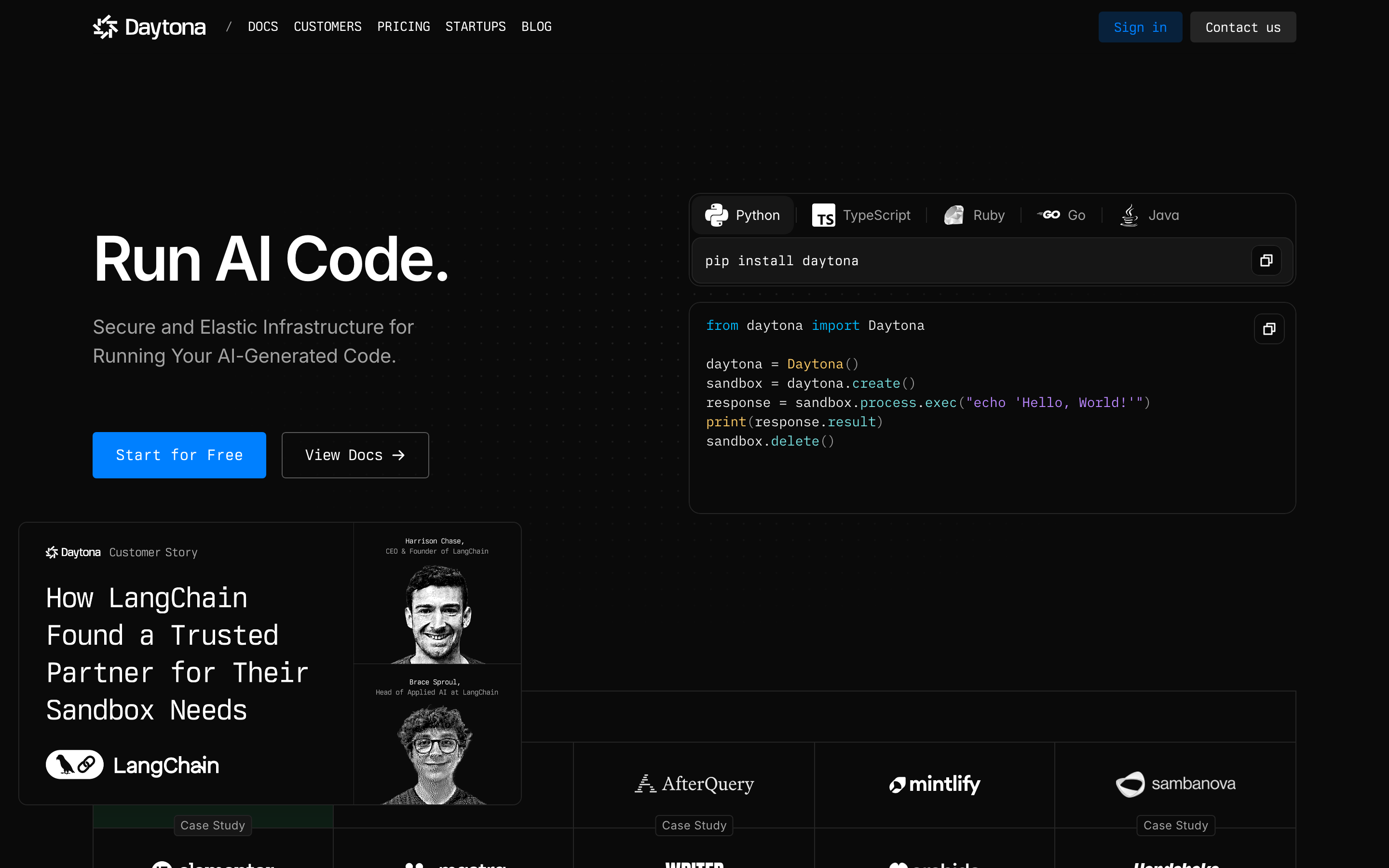Open the LangChain customer story headline
Viewport: 1389px width, 868px height.
tap(177, 654)
